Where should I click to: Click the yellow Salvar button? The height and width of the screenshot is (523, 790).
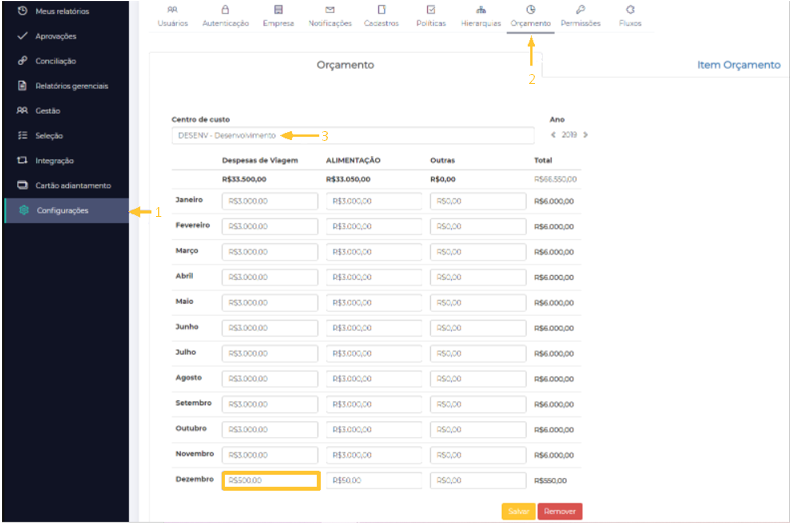(x=518, y=511)
